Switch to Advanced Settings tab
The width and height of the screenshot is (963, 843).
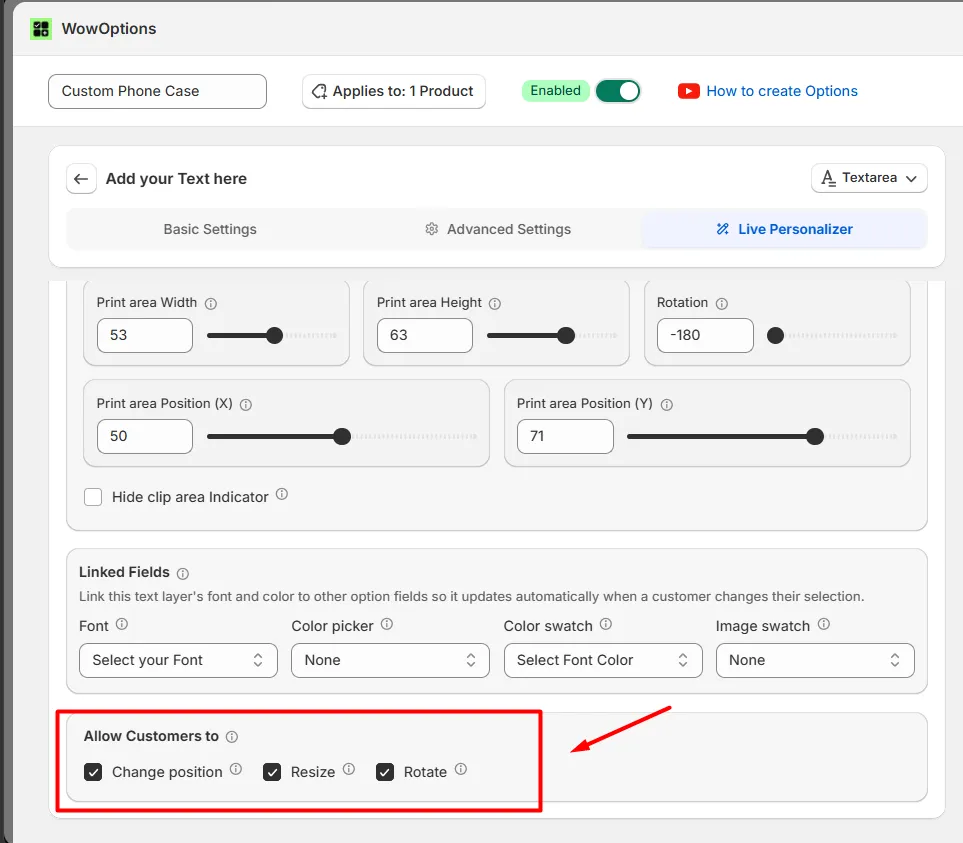tap(497, 229)
